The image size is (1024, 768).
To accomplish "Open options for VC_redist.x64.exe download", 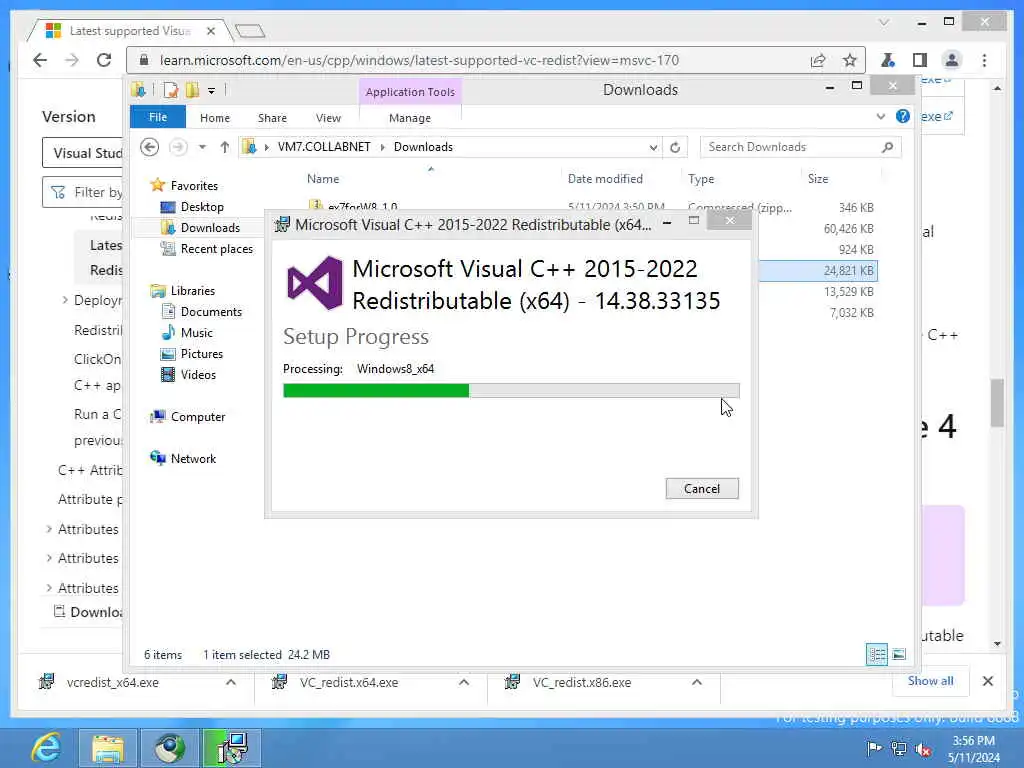I will (464, 682).
